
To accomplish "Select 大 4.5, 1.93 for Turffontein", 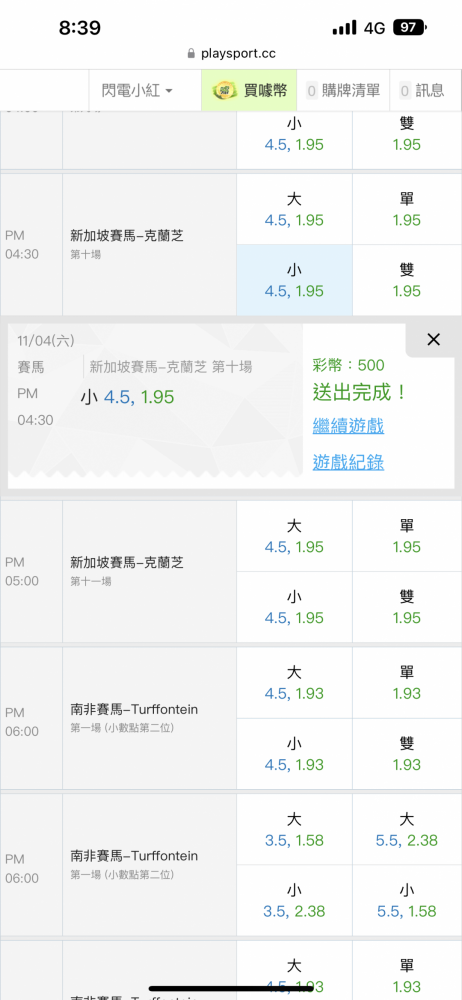I will click(294, 682).
